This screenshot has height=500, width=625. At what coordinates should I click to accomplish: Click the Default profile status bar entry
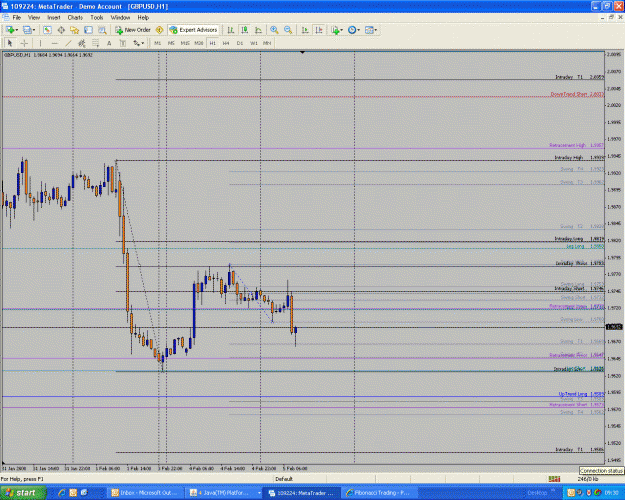[x=284, y=479]
